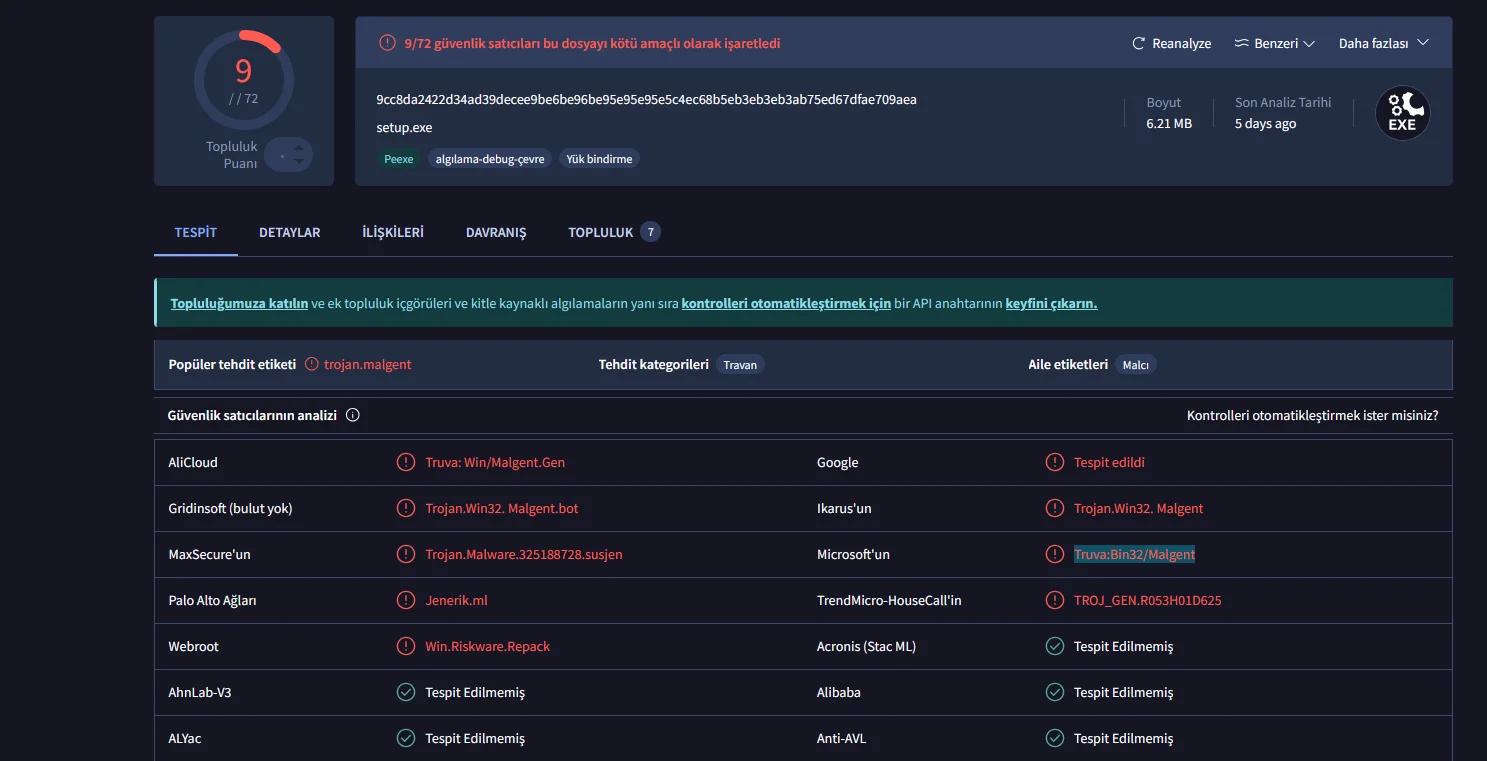This screenshot has height=761, width=1487.
Task: Select the algılama-debug-çevre tag
Action: click(x=490, y=159)
